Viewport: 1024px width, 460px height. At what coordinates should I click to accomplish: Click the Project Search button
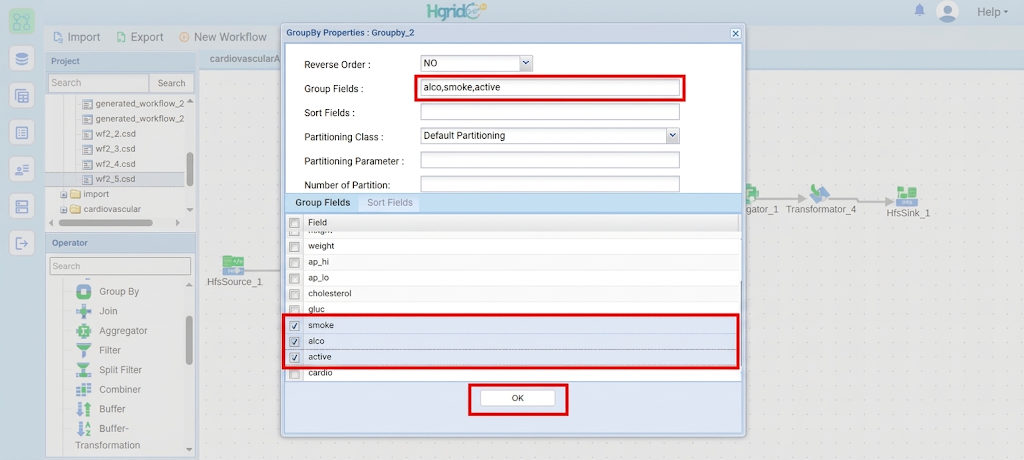(x=171, y=83)
